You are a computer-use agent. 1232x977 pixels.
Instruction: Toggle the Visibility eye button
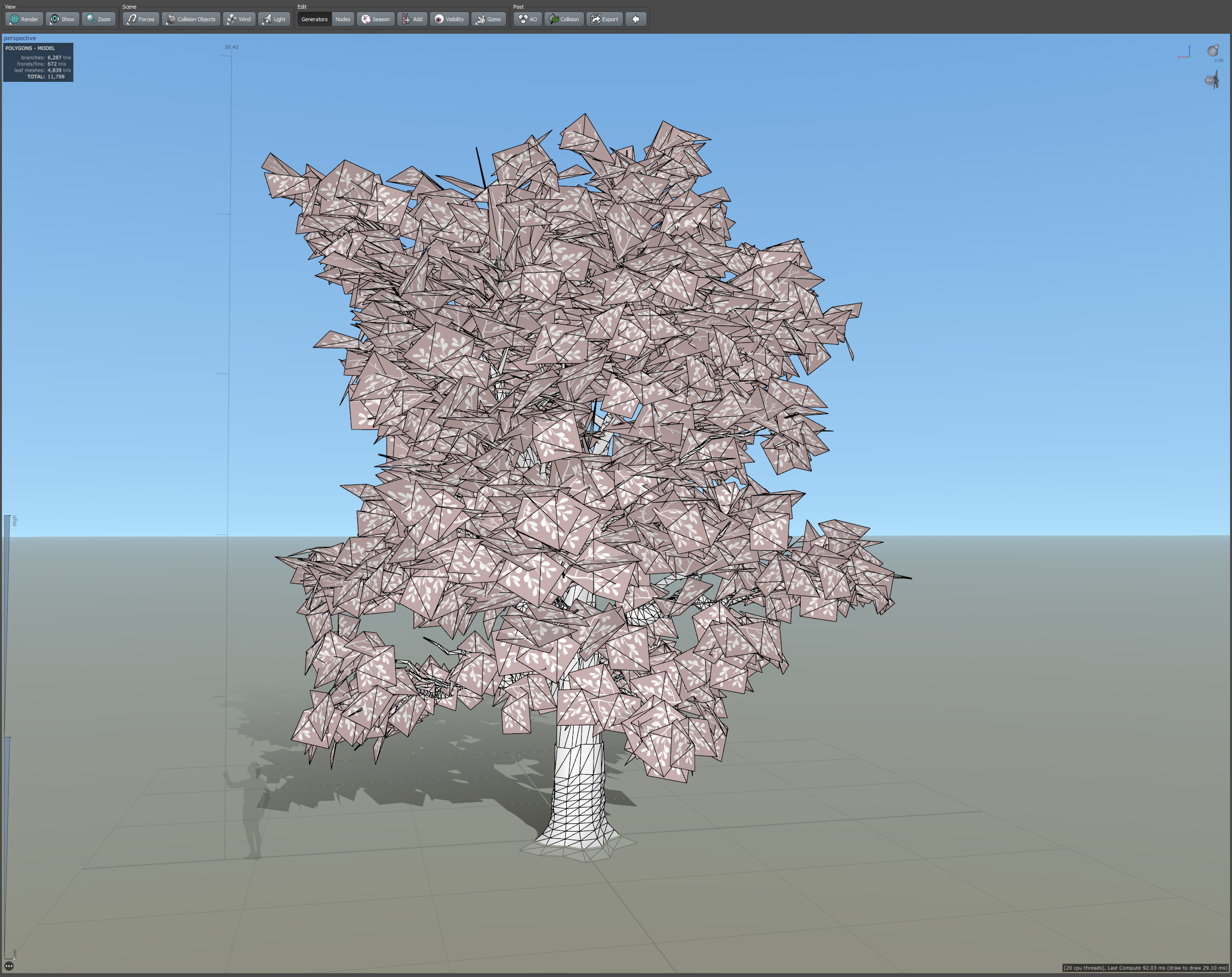(449, 19)
